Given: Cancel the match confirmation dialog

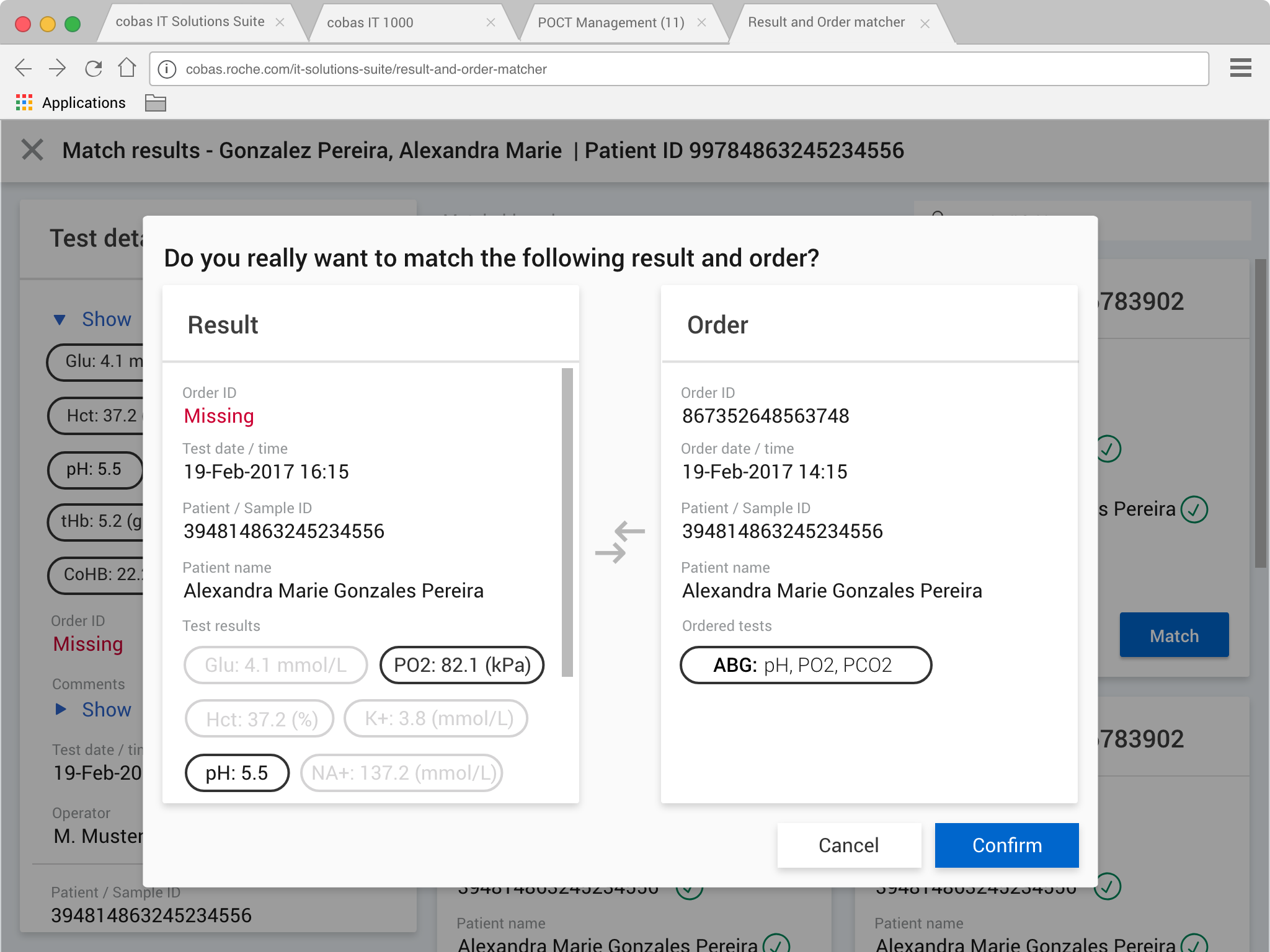Looking at the screenshot, I should 848,845.
